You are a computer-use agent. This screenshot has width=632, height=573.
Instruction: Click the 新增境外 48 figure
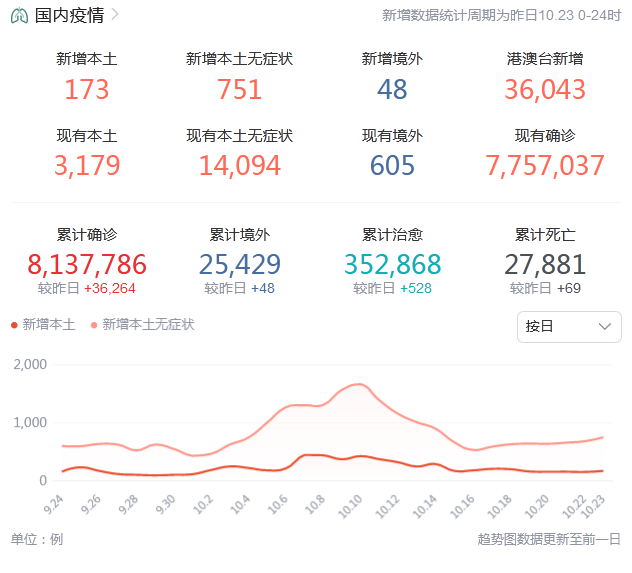pyautogui.click(x=392, y=89)
